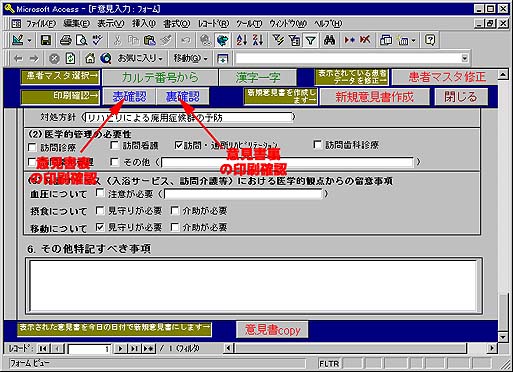Toggle the 訪問看護 checkbox

click(115, 145)
